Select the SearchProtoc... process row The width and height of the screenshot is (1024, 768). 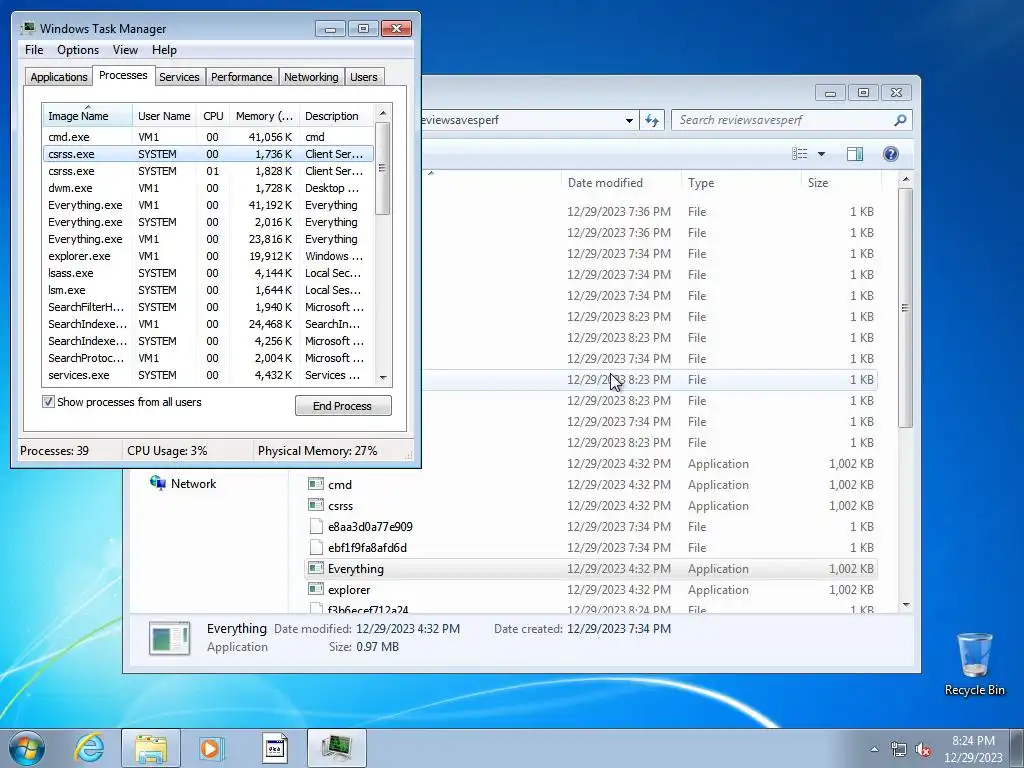[209, 358]
